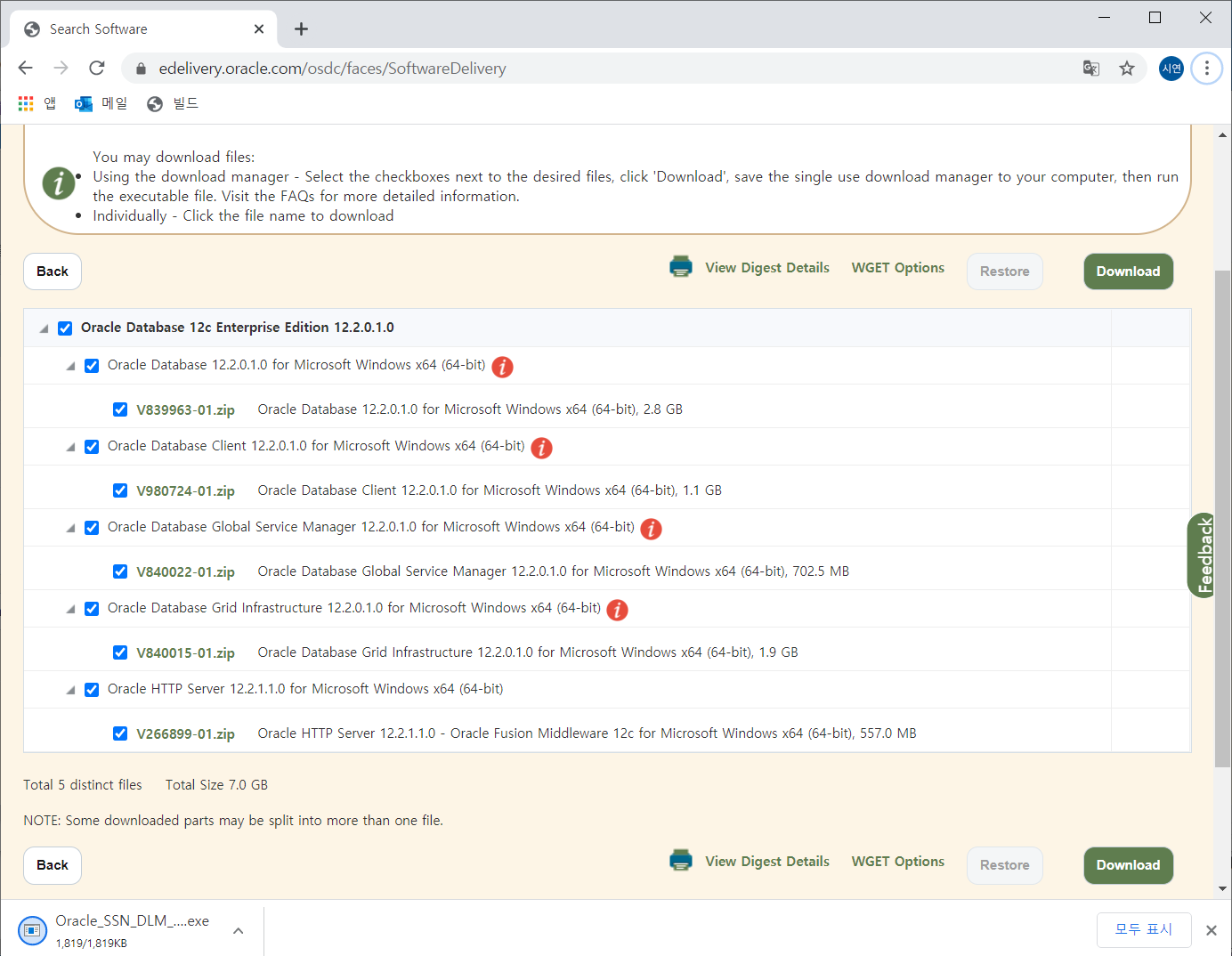Reload the page with the refresh icon
This screenshot has width=1232, height=956.
(x=97, y=68)
